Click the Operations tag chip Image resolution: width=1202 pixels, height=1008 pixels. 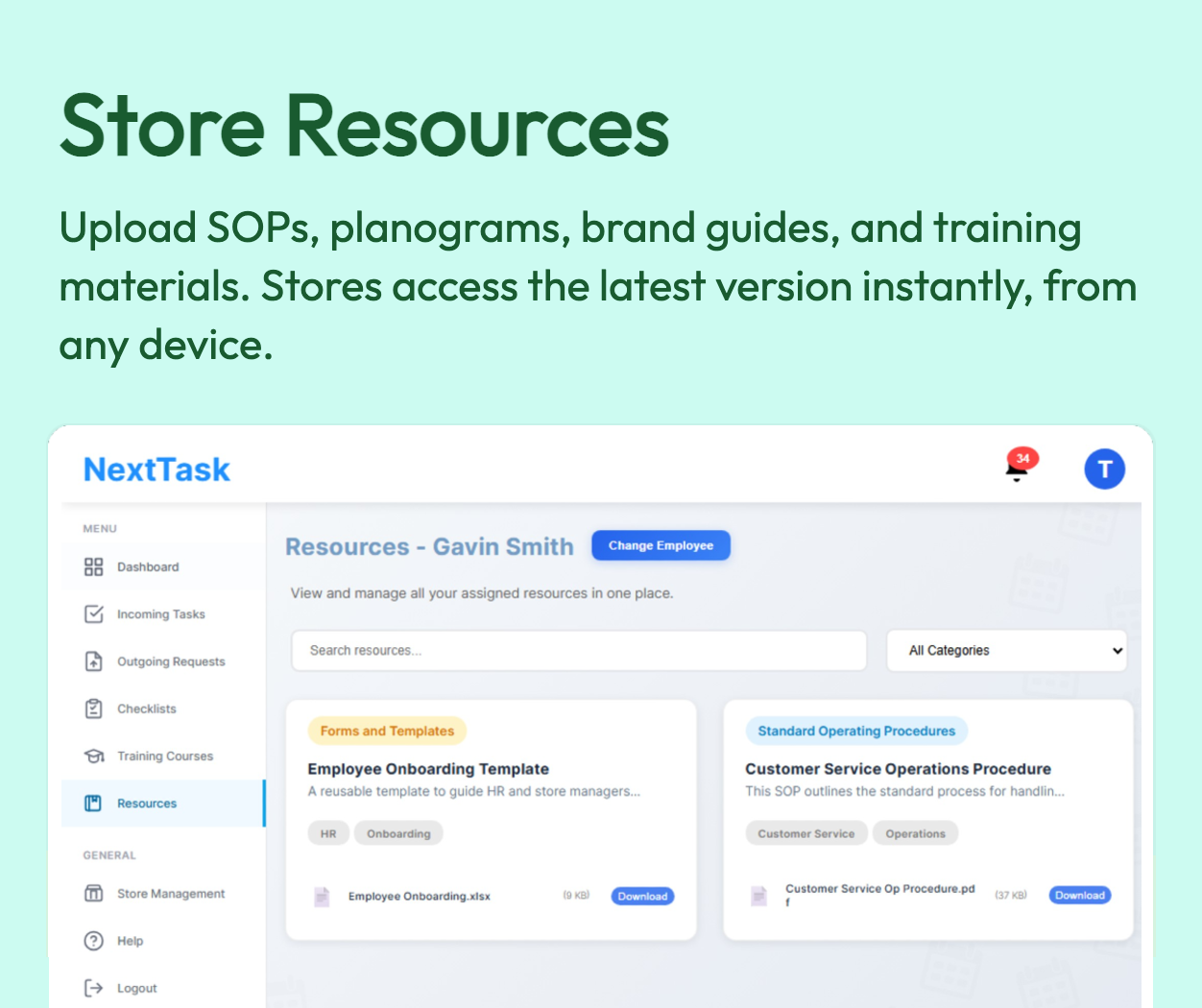[915, 833]
